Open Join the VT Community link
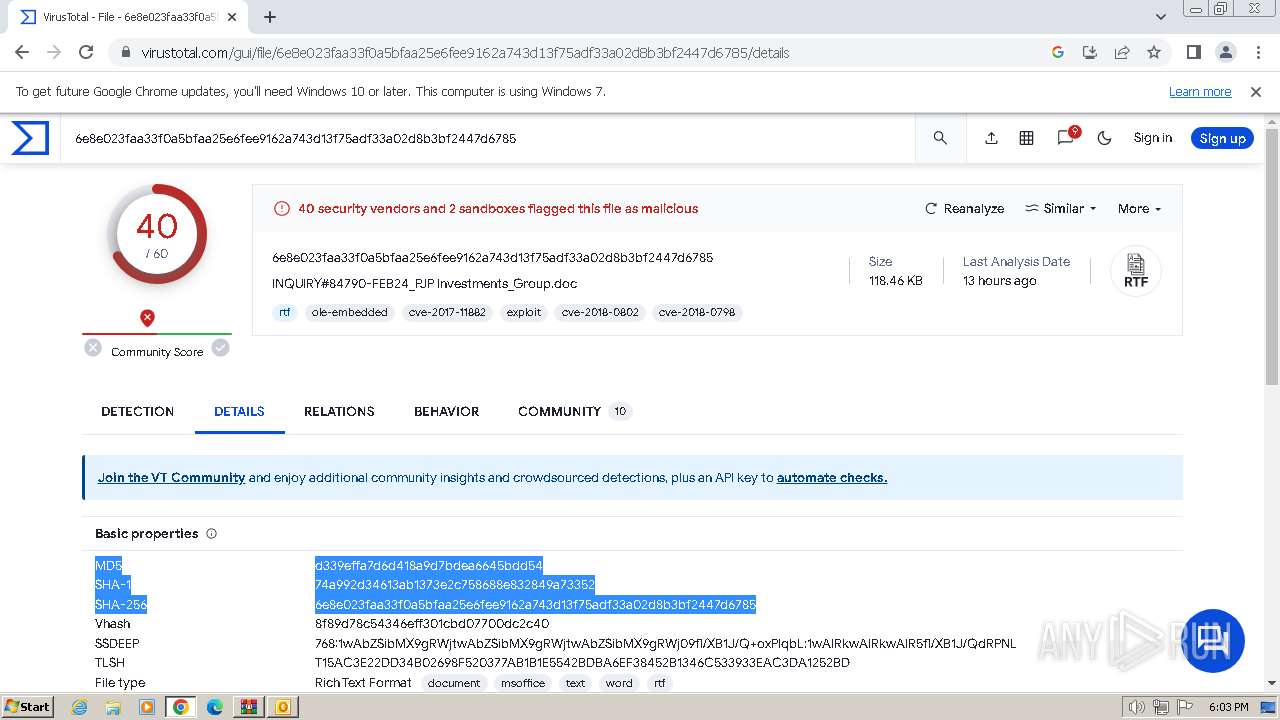The height and width of the screenshot is (720, 1280). pos(171,477)
